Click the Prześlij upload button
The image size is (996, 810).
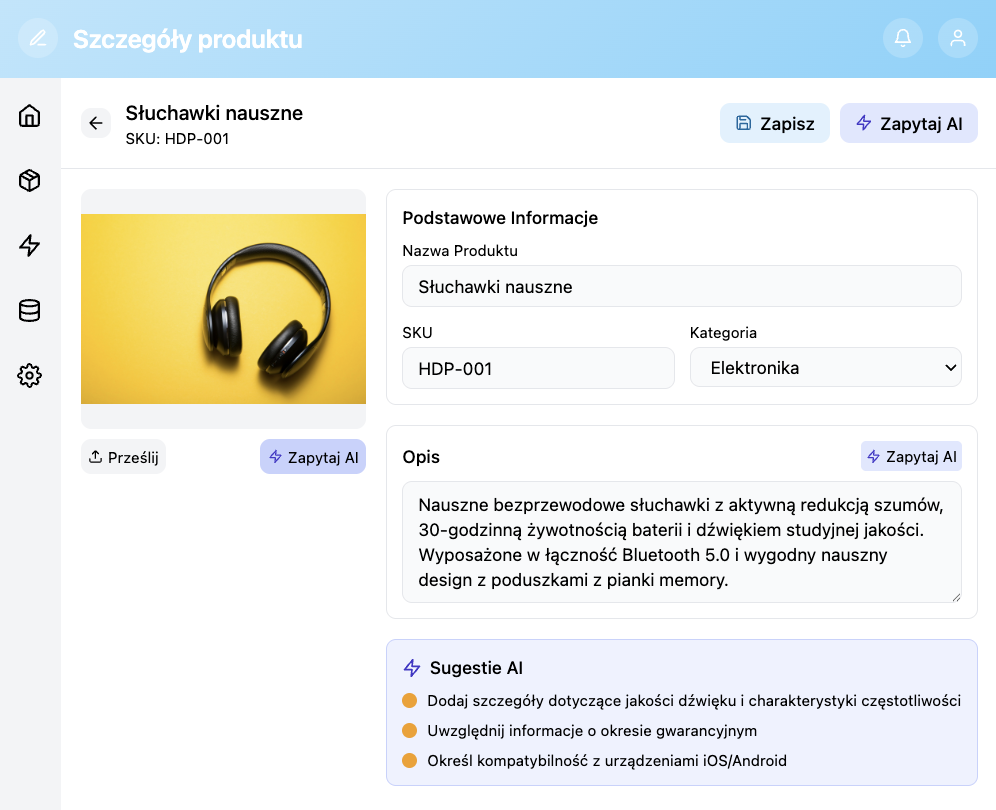[123, 456]
